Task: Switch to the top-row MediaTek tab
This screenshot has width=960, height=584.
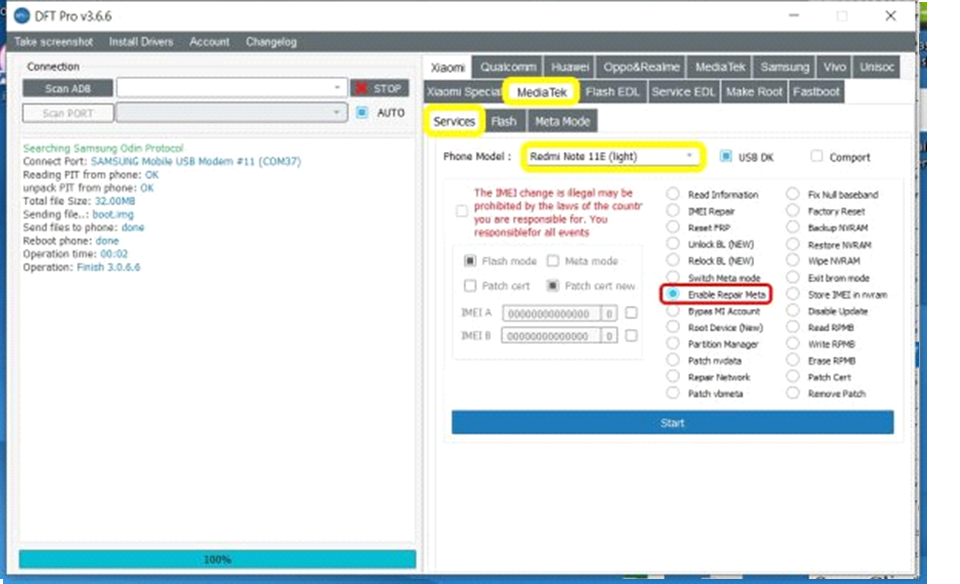Action: click(720, 67)
